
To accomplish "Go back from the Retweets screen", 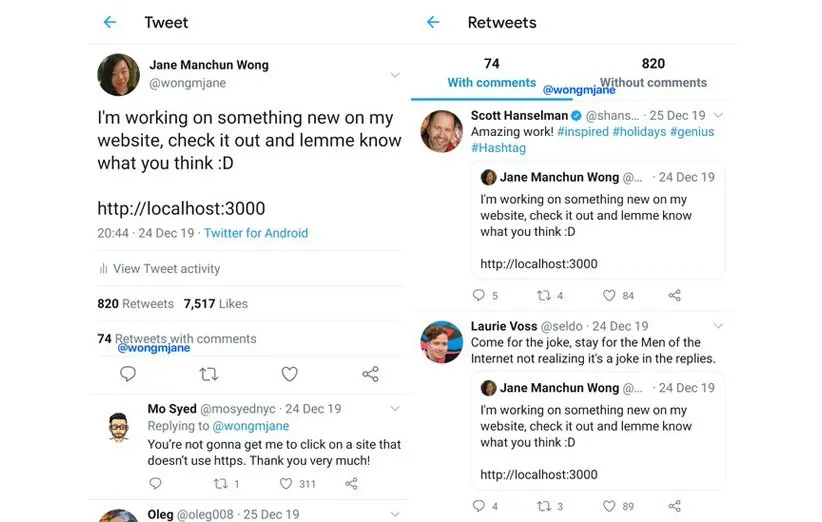I will tap(433, 22).
